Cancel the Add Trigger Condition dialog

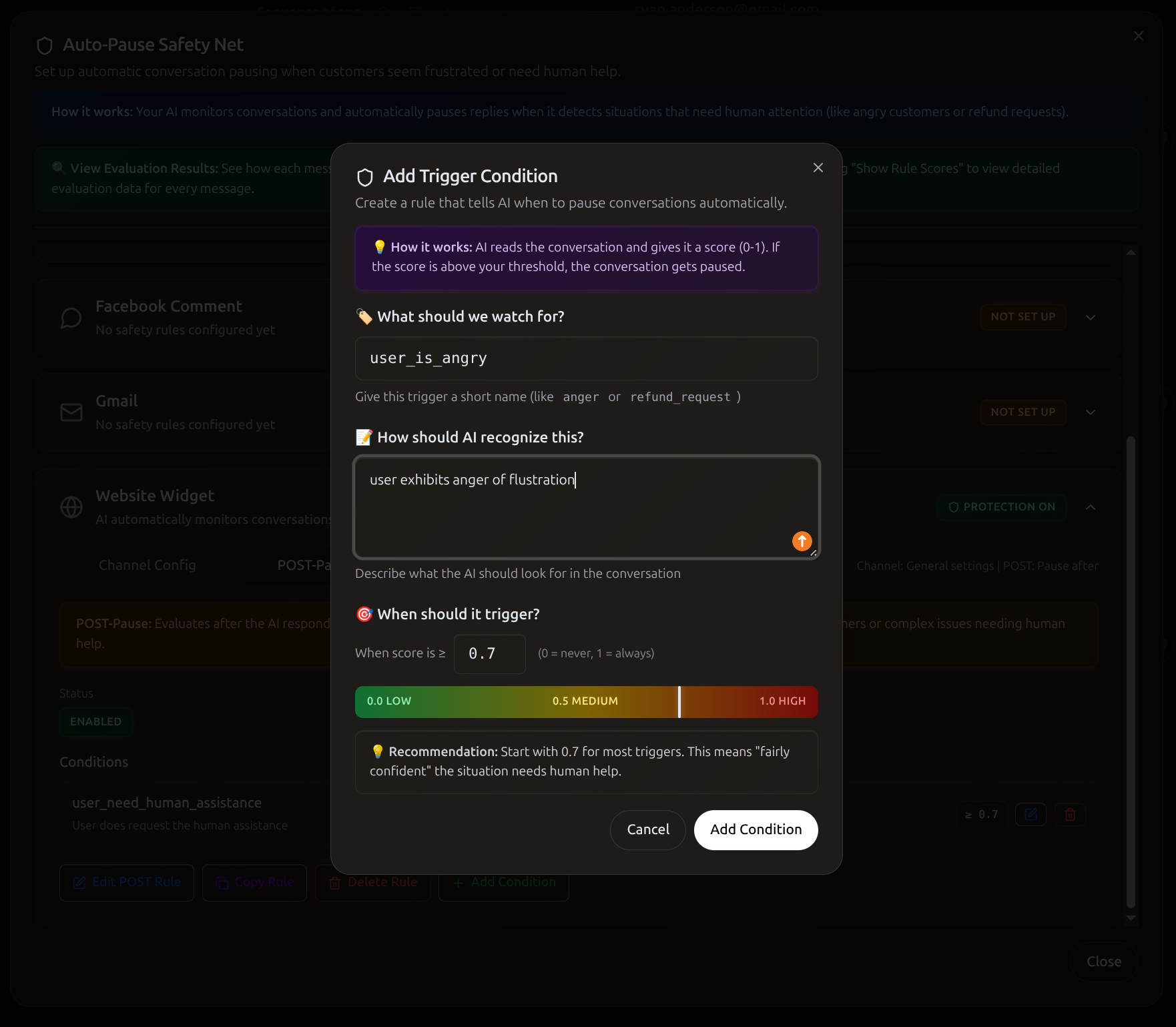(x=647, y=829)
